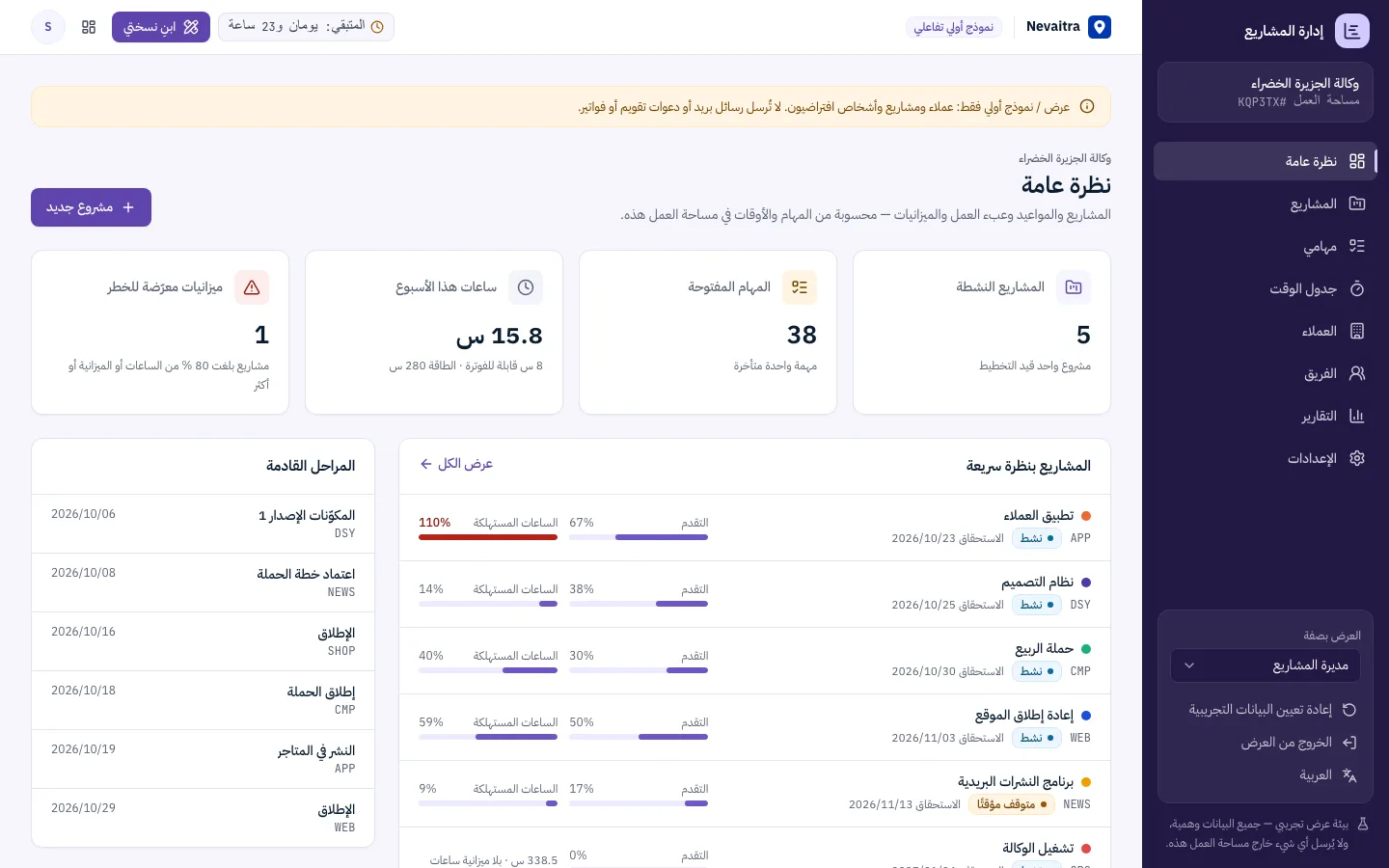Click إعادة تعيين البيانات التجريبية reset button
The height and width of the screenshot is (868, 1389).
pos(1265,710)
